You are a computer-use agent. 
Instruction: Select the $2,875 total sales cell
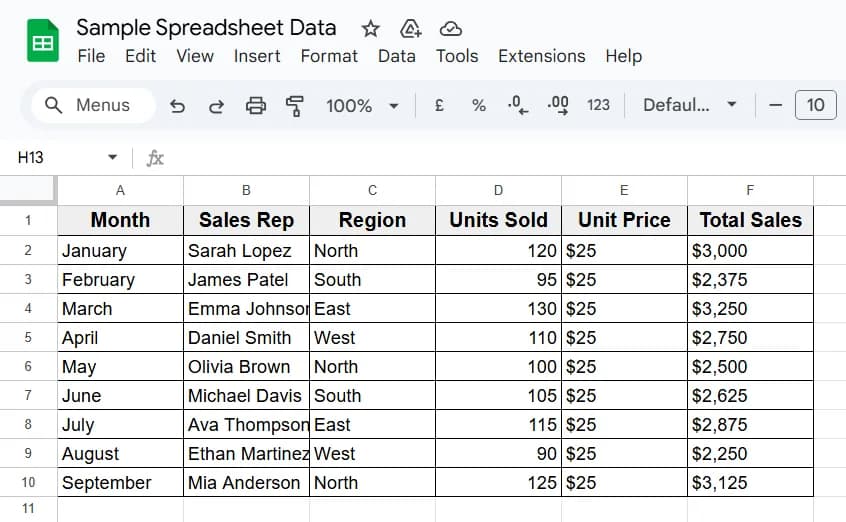[750, 424]
